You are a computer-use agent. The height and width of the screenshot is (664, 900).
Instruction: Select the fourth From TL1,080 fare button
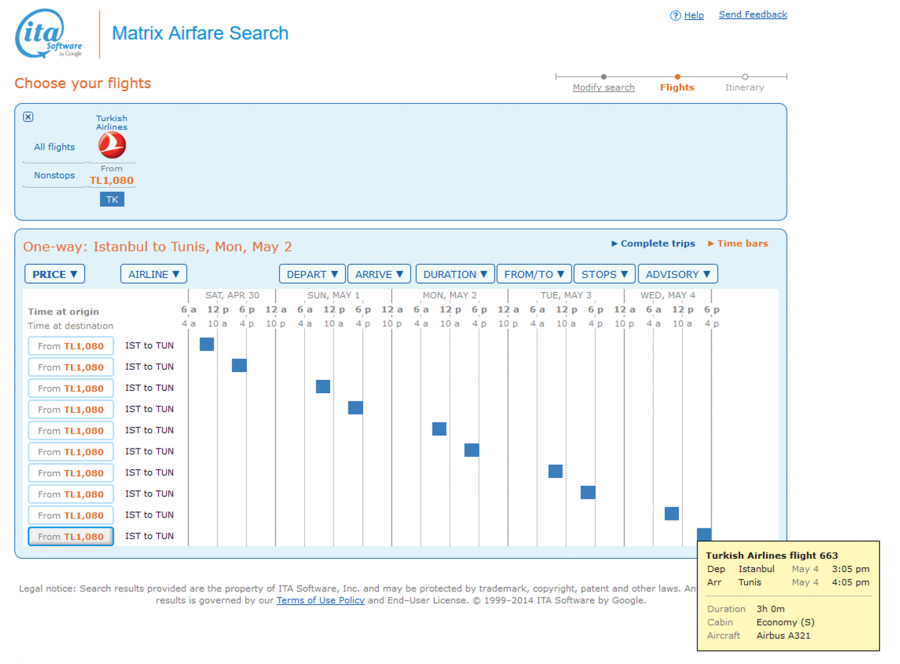click(x=71, y=410)
